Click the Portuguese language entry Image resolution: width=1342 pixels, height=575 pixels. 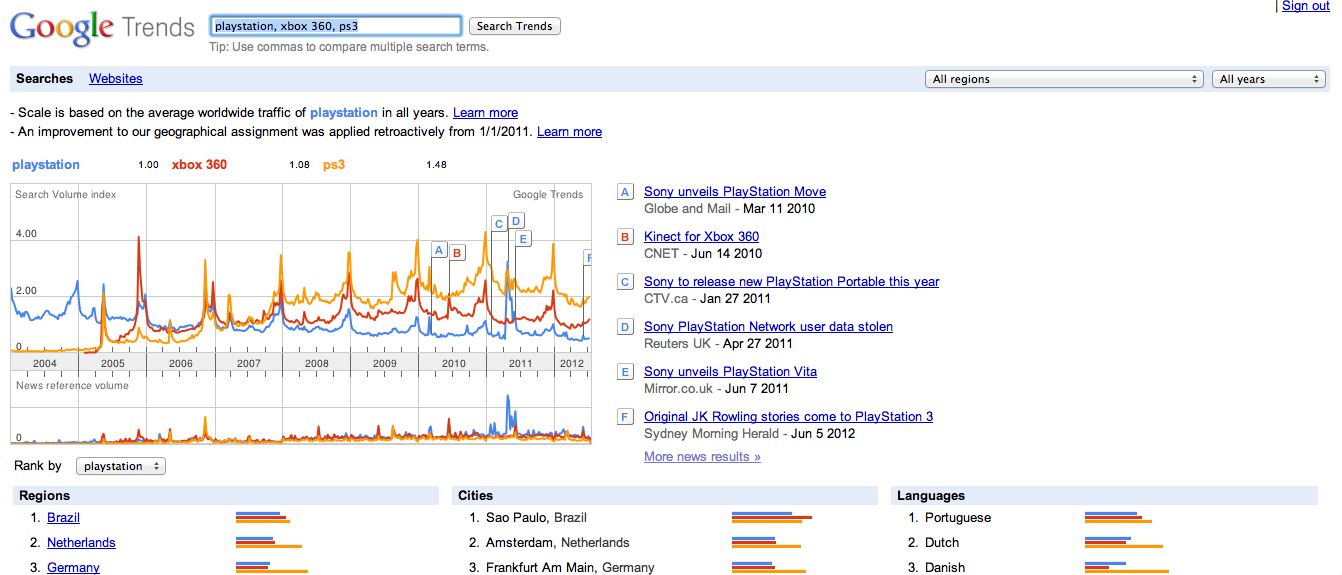point(958,518)
